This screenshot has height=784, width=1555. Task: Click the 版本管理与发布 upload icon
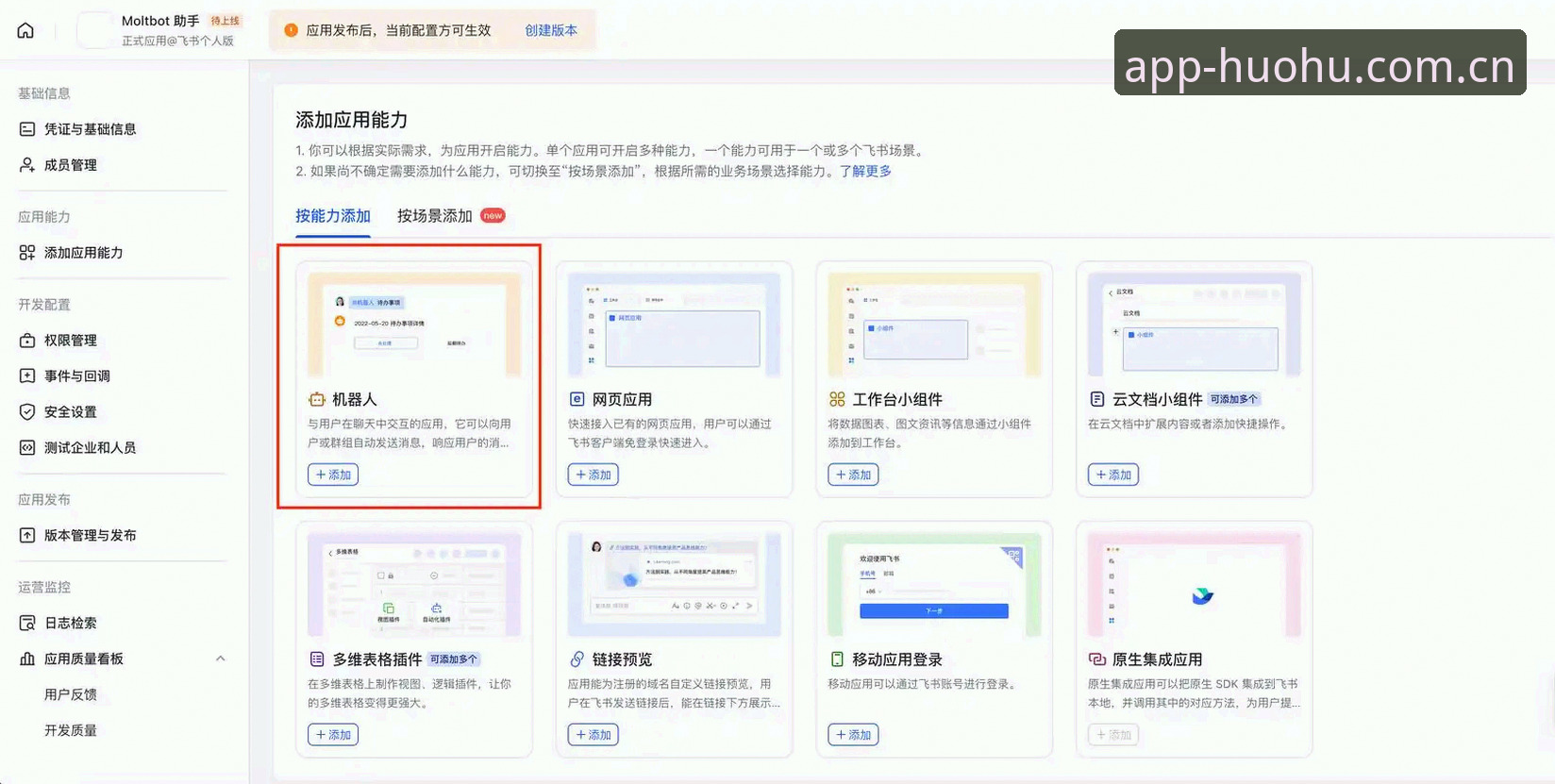[x=27, y=536]
